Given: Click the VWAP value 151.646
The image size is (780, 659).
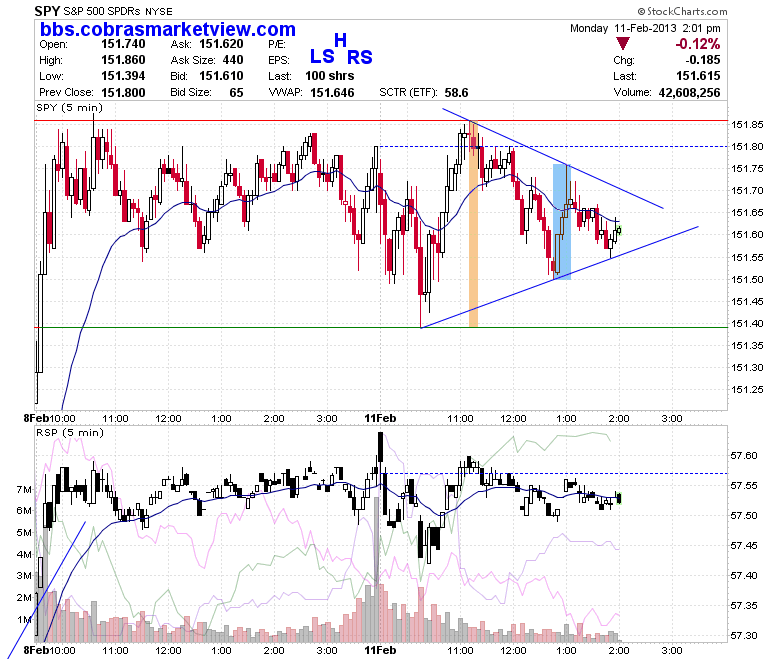Looking at the screenshot, I should (332, 93).
